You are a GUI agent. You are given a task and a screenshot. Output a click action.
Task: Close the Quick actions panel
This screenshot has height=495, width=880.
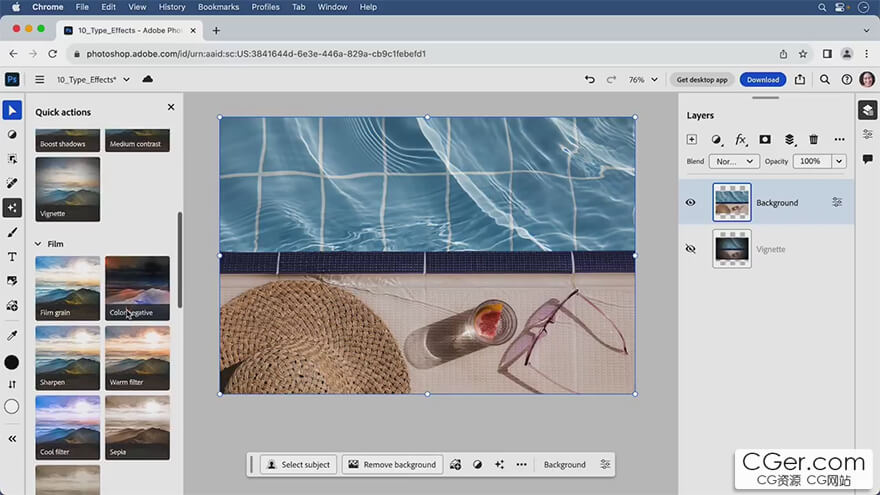coord(171,107)
